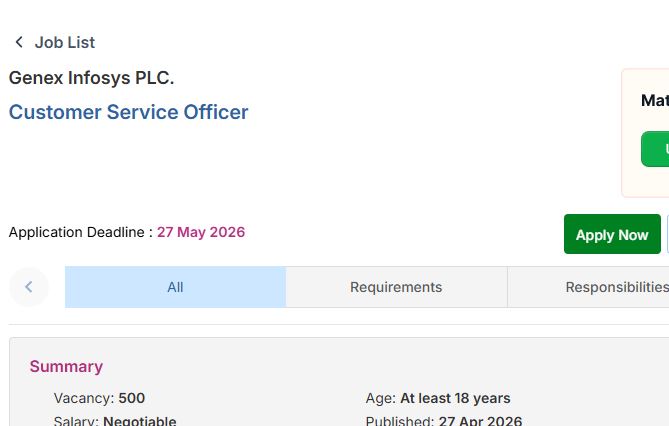Go back via the Job List link
This screenshot has width=669, height=426.
(65, 42)
